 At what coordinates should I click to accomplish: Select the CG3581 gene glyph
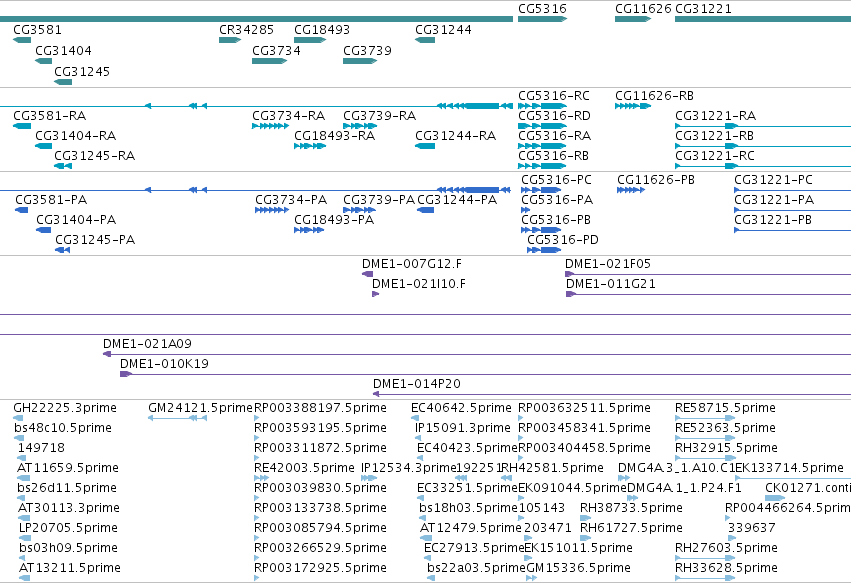click(x=22, y=40)
